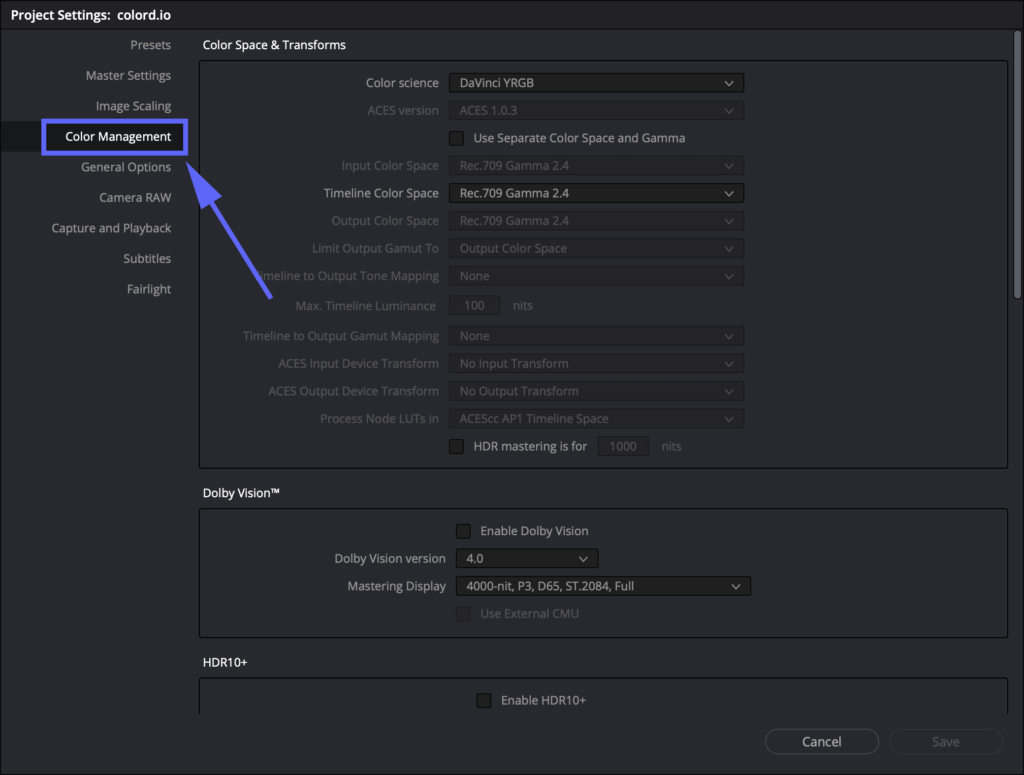Image resolution: width=1024 pixels, height=775 pixels.
Task: Enable Dolby Vision
Action: (x=463, y=531)
